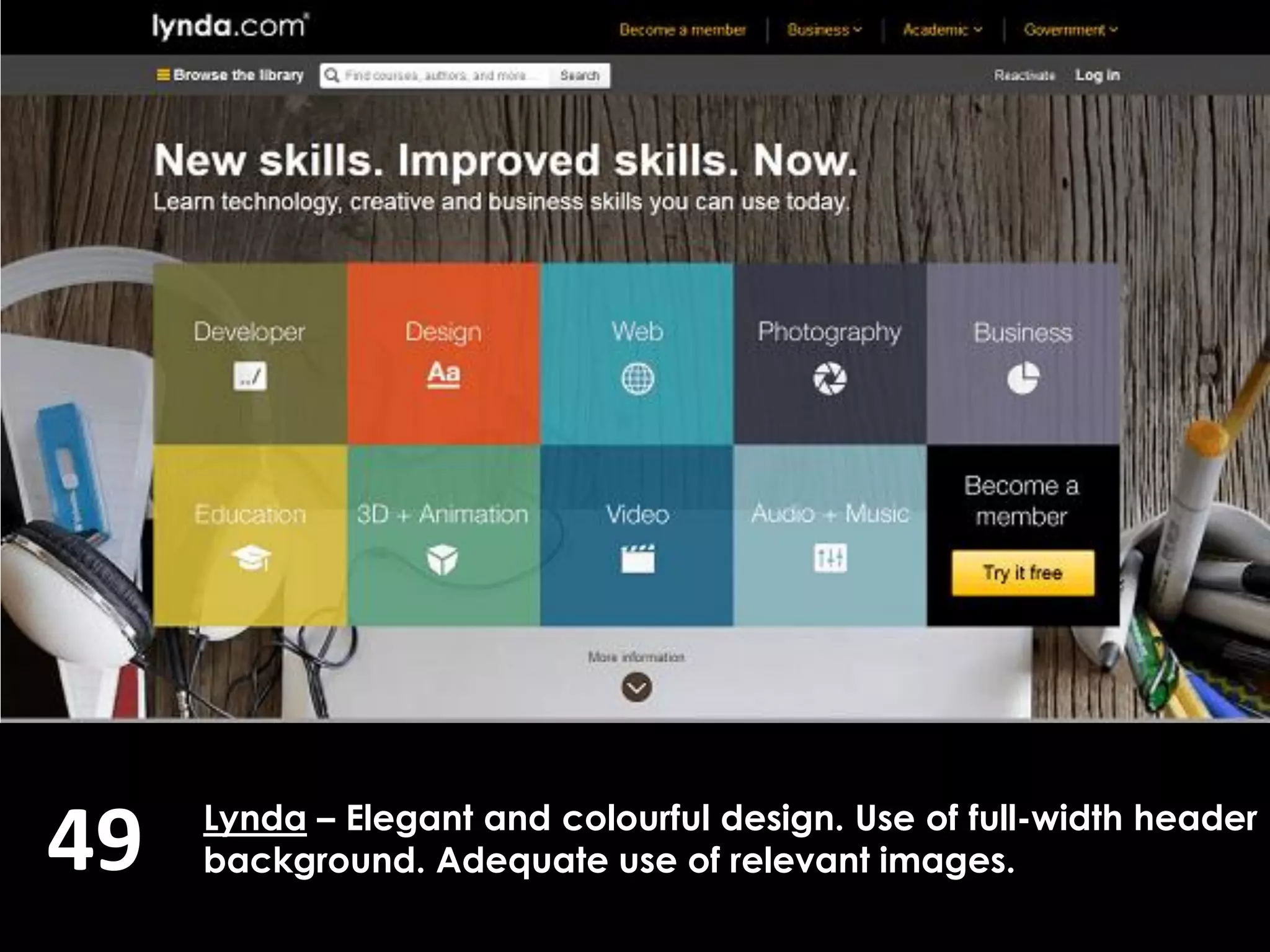Open the Developer code icon

251,376
